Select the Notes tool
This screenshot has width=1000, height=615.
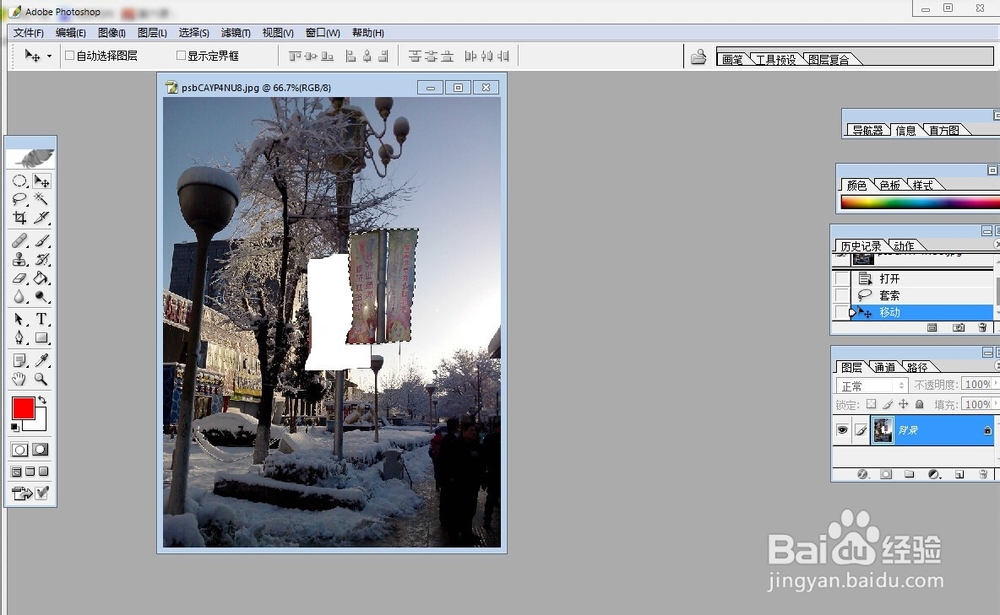click(20, 360)
